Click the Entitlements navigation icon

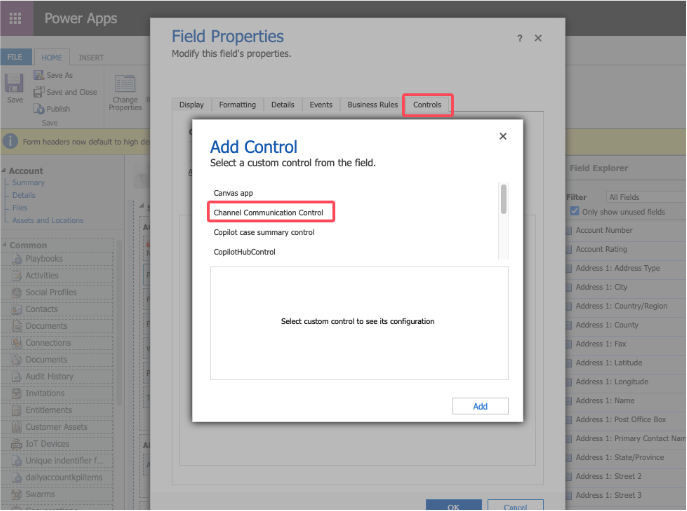pos(17,410)
